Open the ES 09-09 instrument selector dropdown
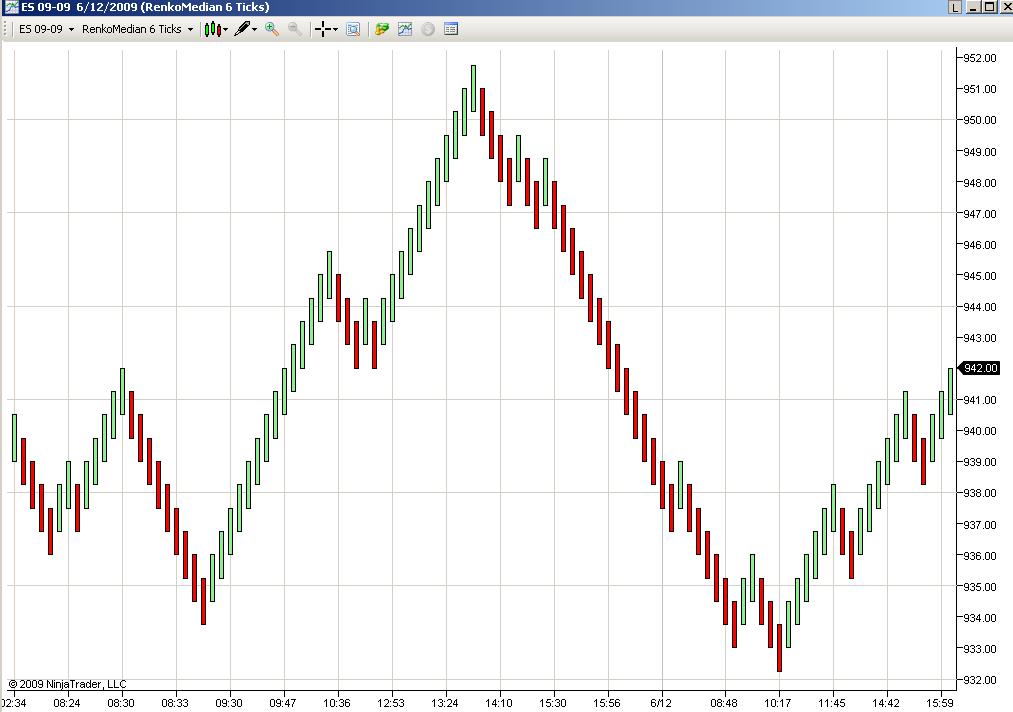This screenshot has height=712, width=1013. coord(46,29)
